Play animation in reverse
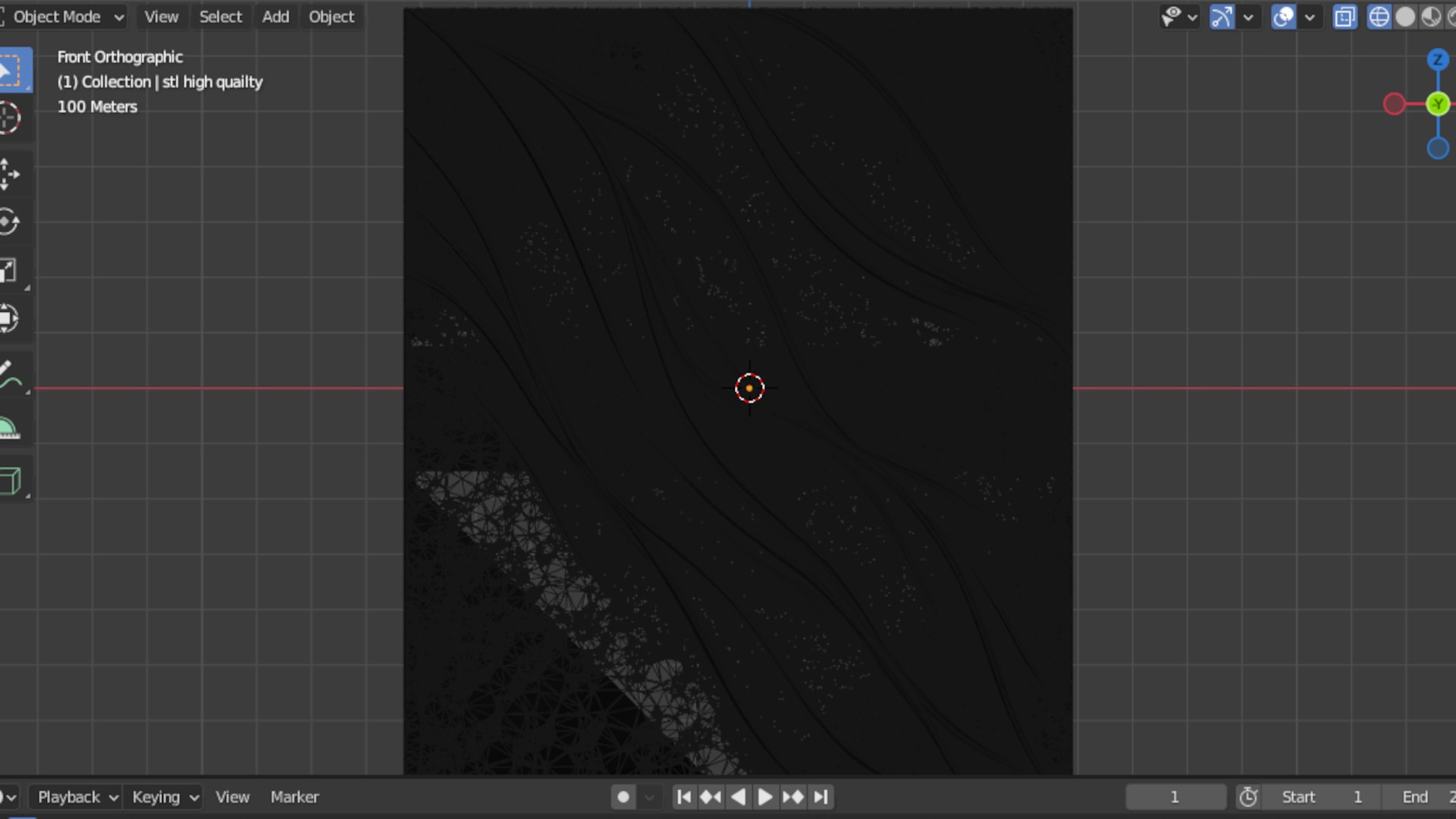 (738, 797)
